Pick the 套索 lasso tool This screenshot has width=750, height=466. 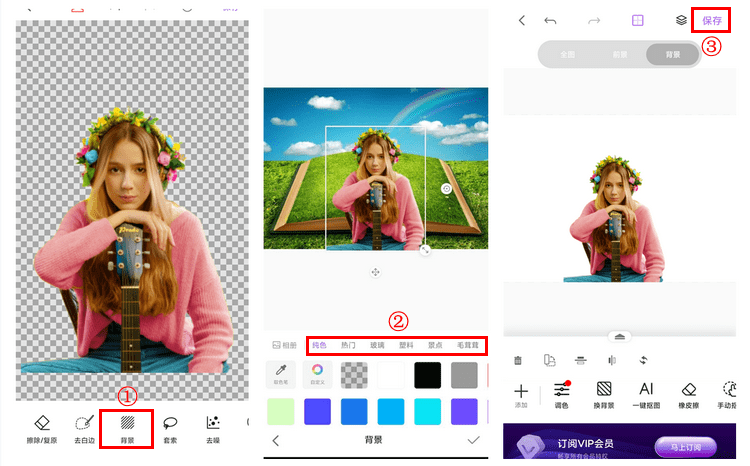(x=170, y=428)
